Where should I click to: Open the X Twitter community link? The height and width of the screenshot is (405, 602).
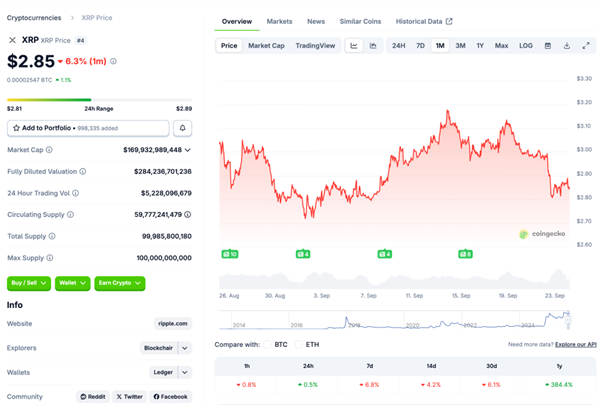coord(129,397)
